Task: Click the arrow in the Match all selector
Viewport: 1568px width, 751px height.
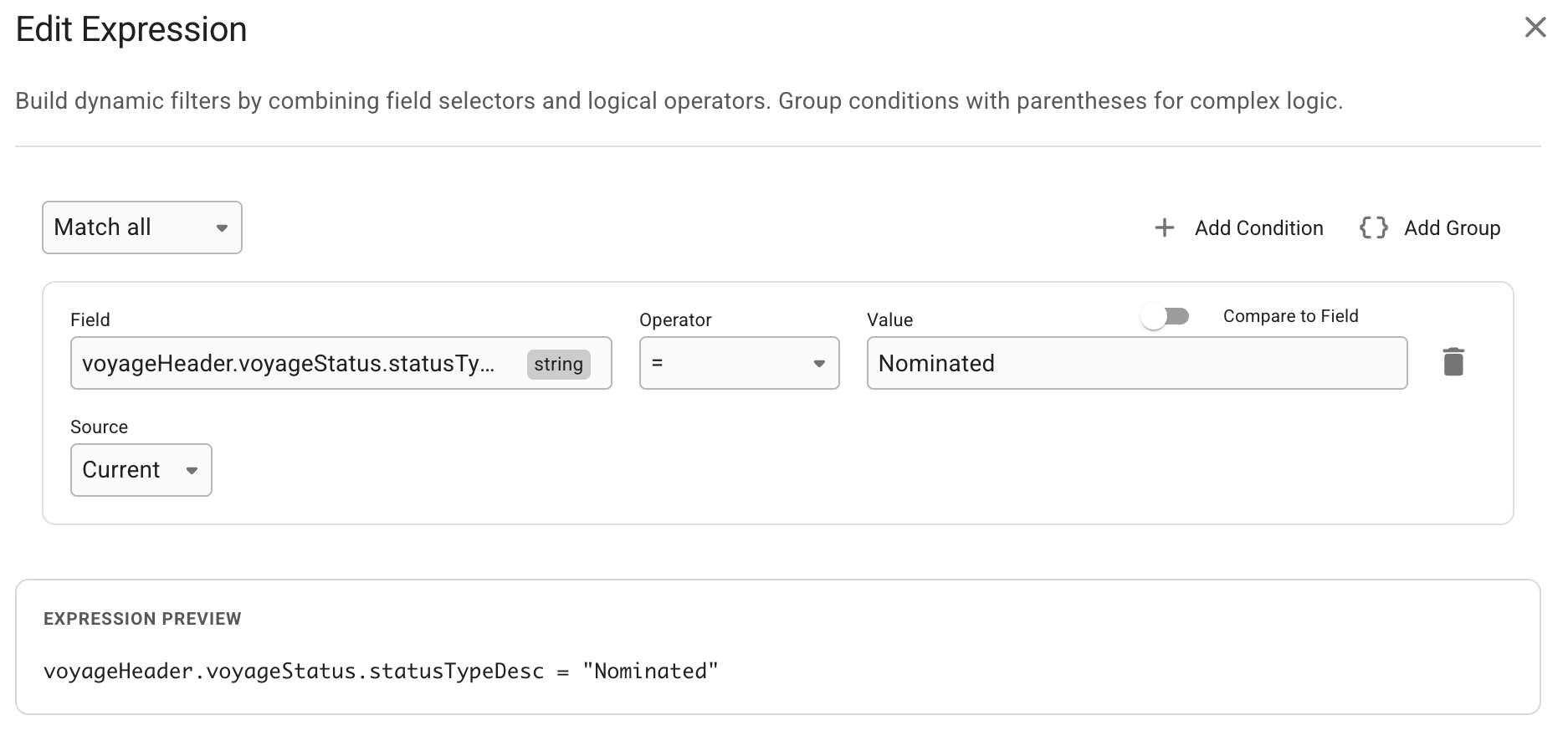Action: click(222, 227)
